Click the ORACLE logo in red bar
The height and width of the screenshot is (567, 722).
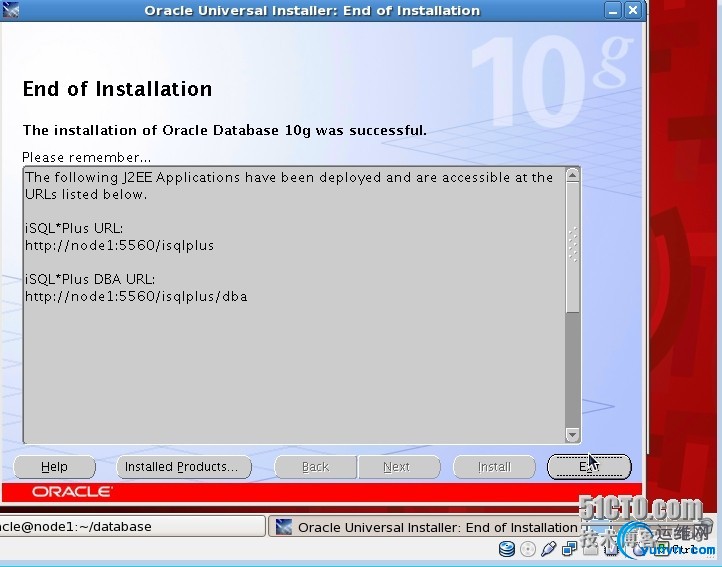pyautogui.click(x=72, y=492)
